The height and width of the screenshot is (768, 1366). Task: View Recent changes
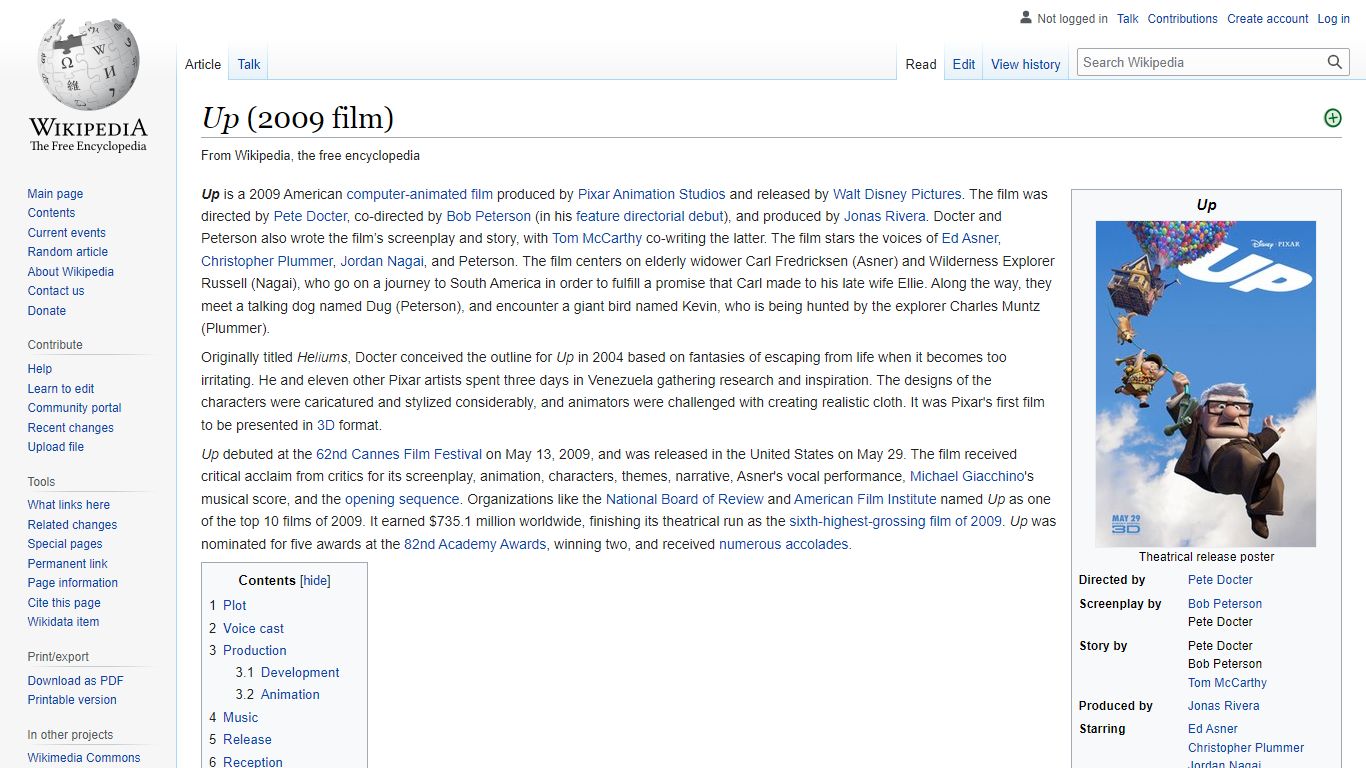(x=70, y=428)
